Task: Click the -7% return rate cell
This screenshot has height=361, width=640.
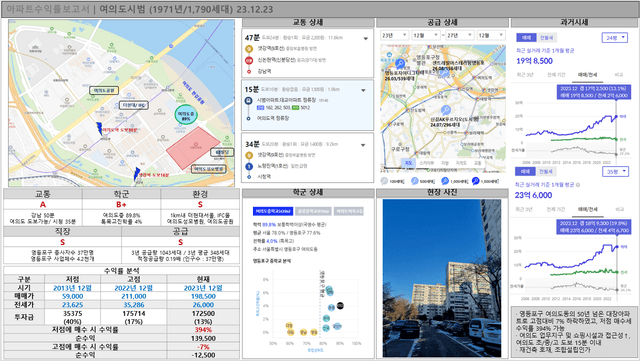Action: [203, 347]
